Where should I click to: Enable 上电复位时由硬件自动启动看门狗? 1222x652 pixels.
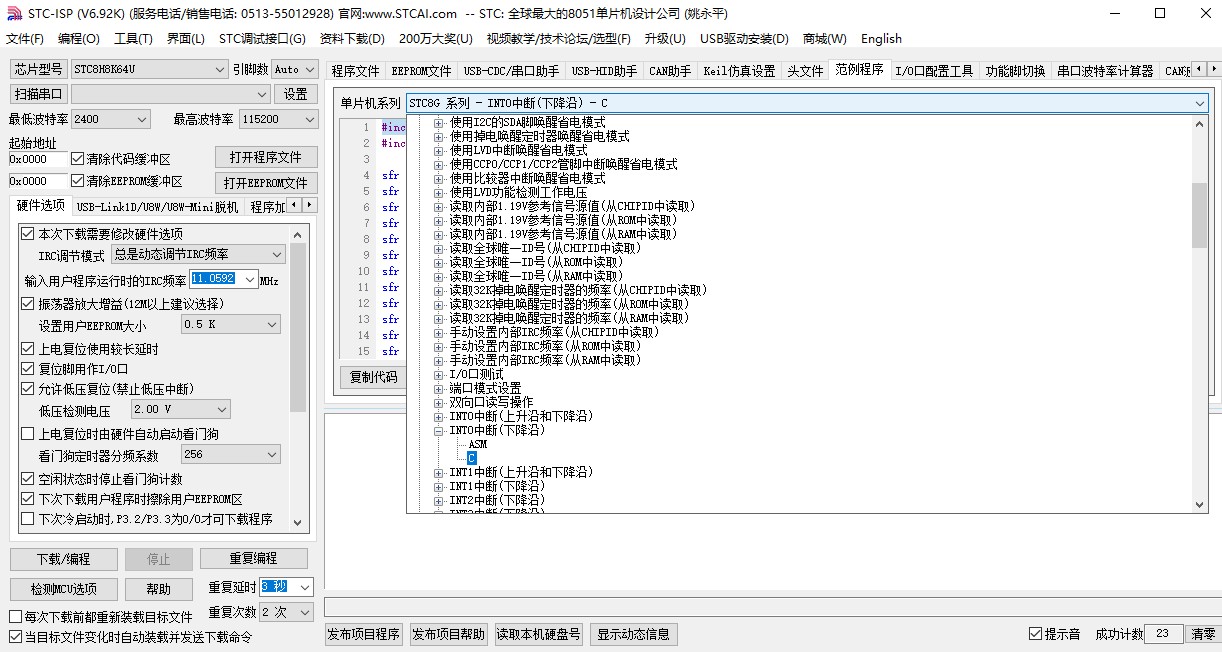[27, 434]
